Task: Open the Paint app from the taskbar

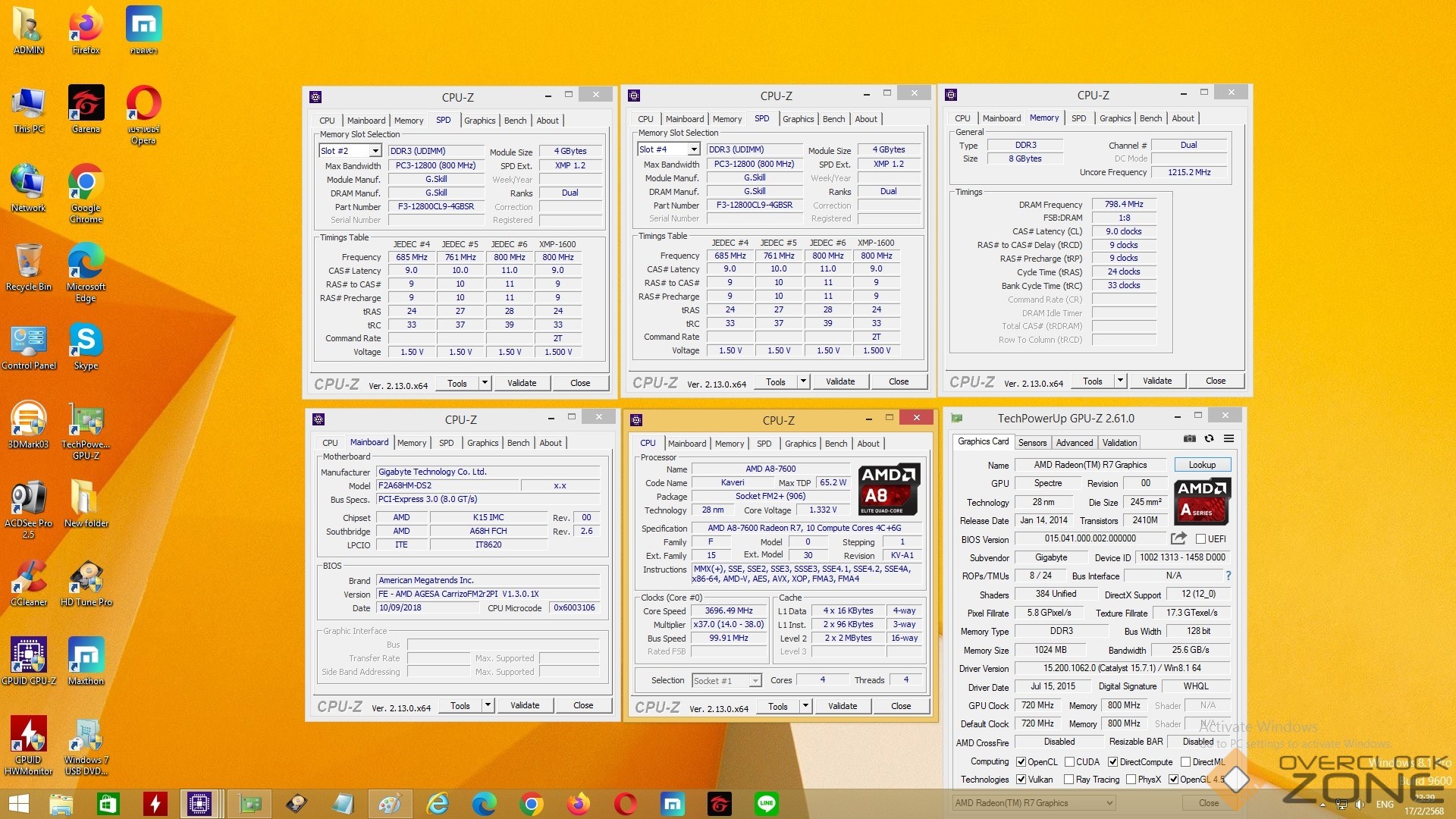Action: 390,804
